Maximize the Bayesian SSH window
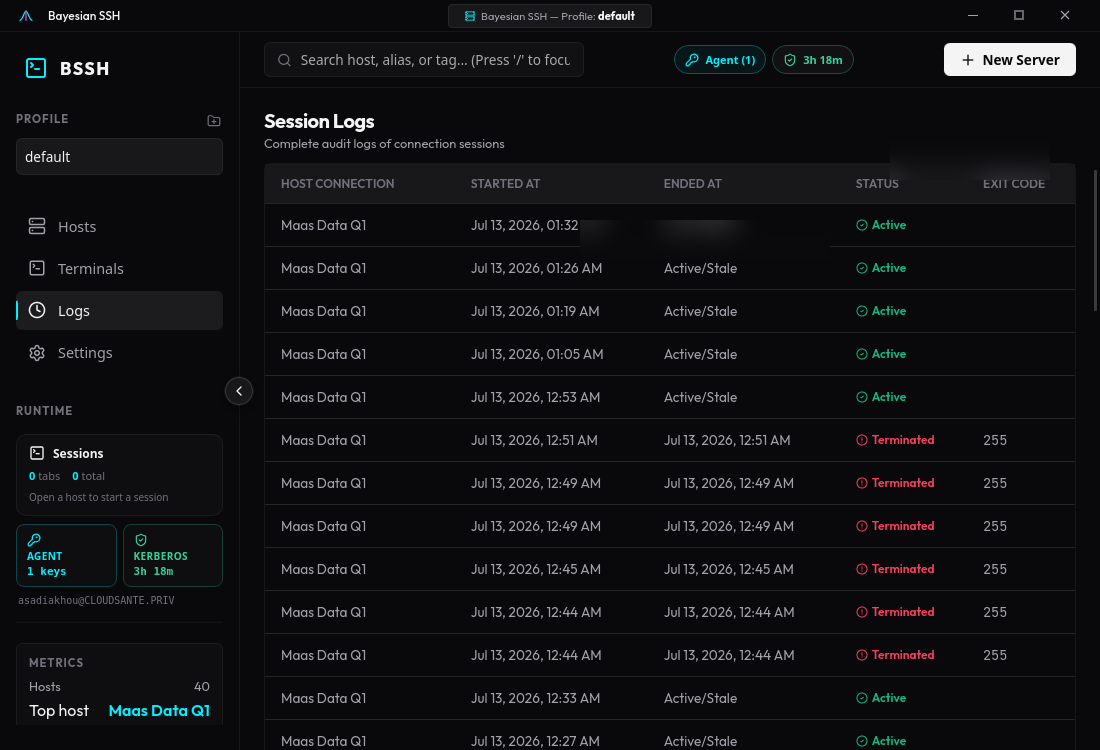 1019,15
